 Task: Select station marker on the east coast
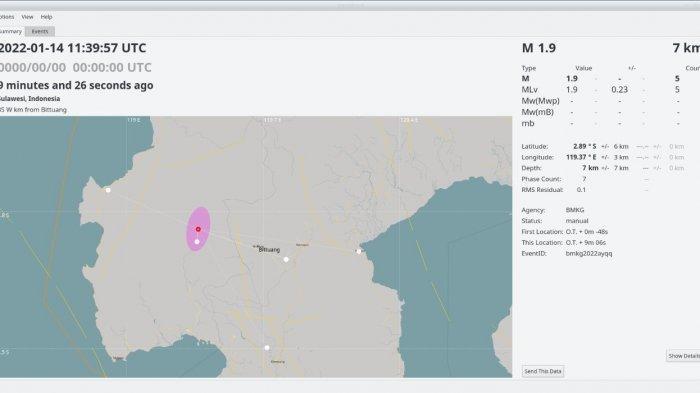pos(358,251)
